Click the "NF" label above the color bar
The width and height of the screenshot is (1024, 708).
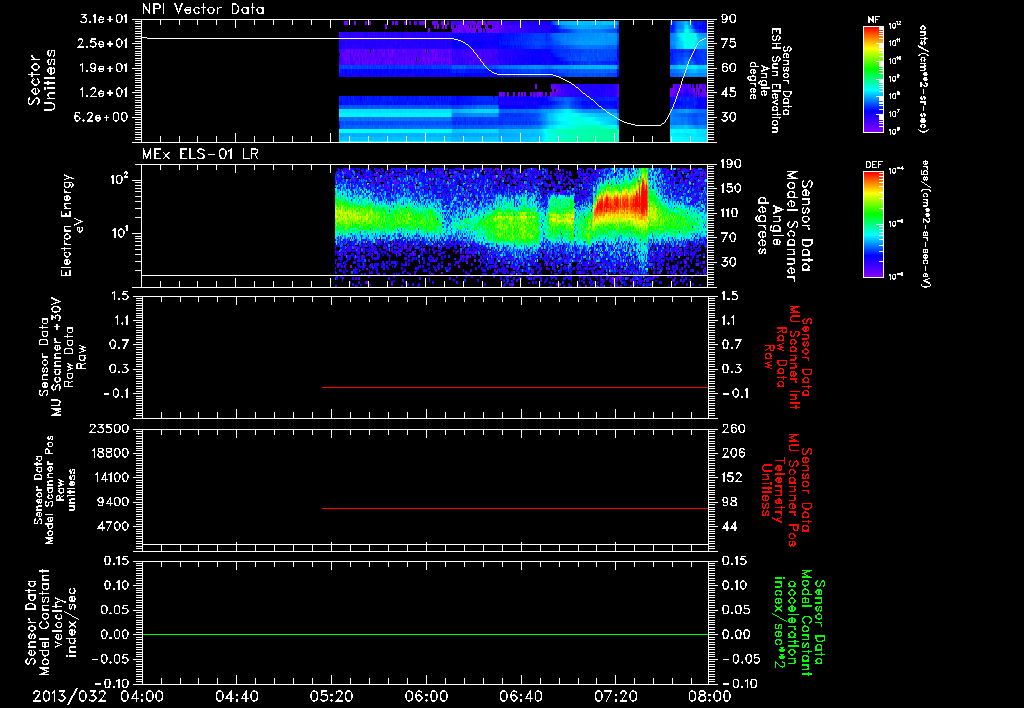874,20
